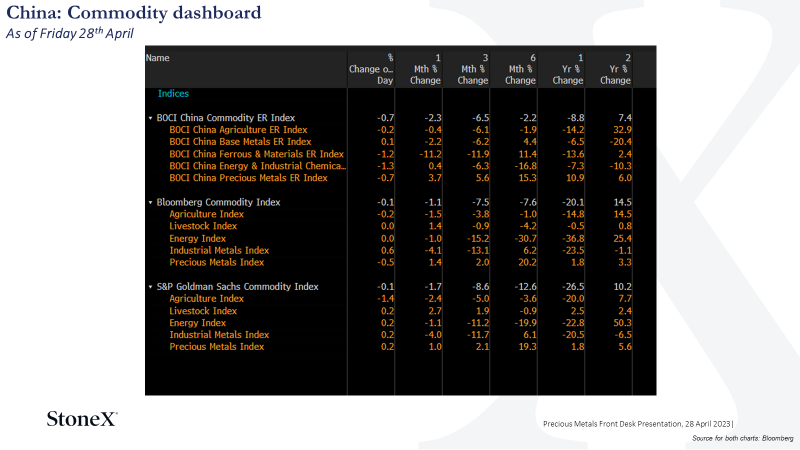Click the StoneX logo
The image size is (800, 450).
(82, 419)
